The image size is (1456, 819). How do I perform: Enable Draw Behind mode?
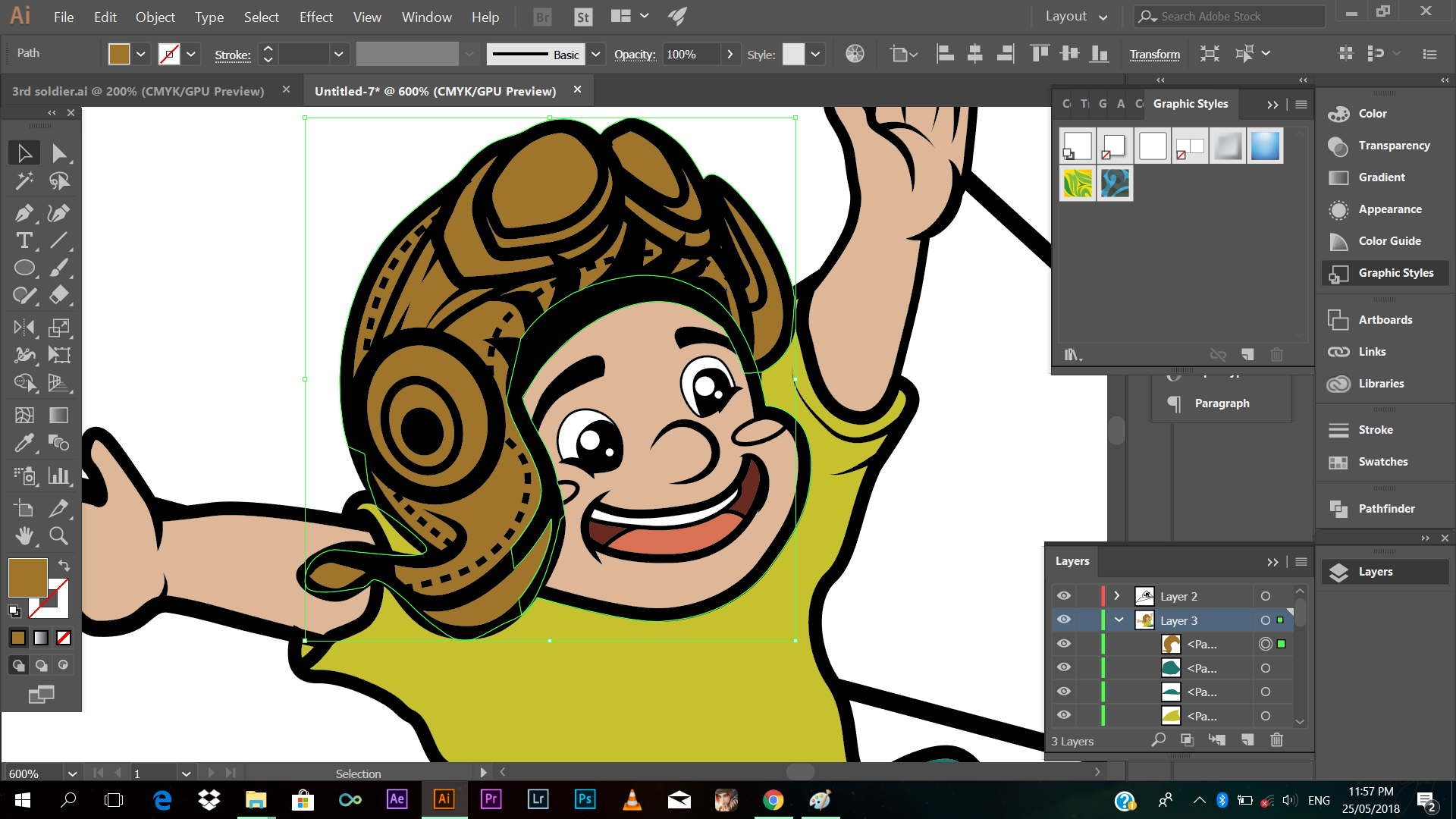pyautogui.click(x=41, y=665)
